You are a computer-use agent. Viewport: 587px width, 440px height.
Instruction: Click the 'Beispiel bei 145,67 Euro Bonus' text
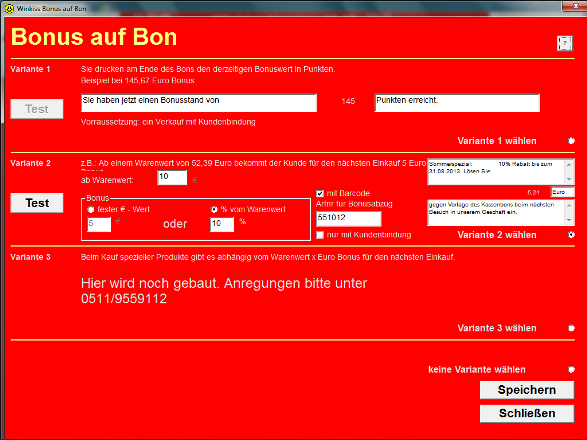coord(138,81)
